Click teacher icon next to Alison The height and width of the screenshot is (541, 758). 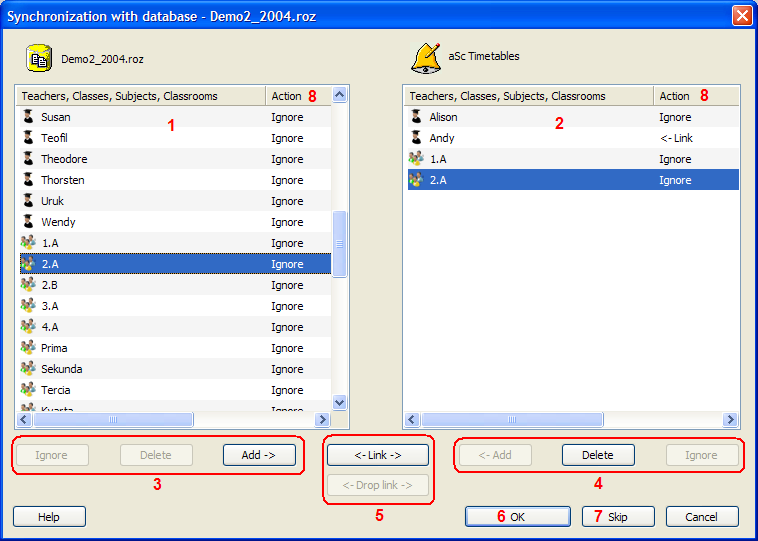(x=416, y=117)
